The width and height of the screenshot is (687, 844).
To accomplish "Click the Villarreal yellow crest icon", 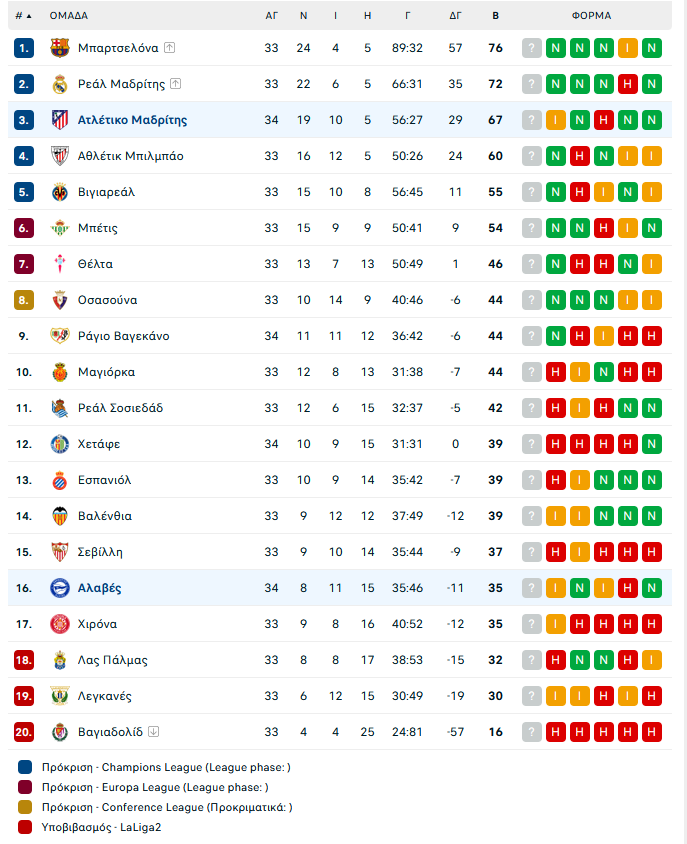I will point(60,192).
